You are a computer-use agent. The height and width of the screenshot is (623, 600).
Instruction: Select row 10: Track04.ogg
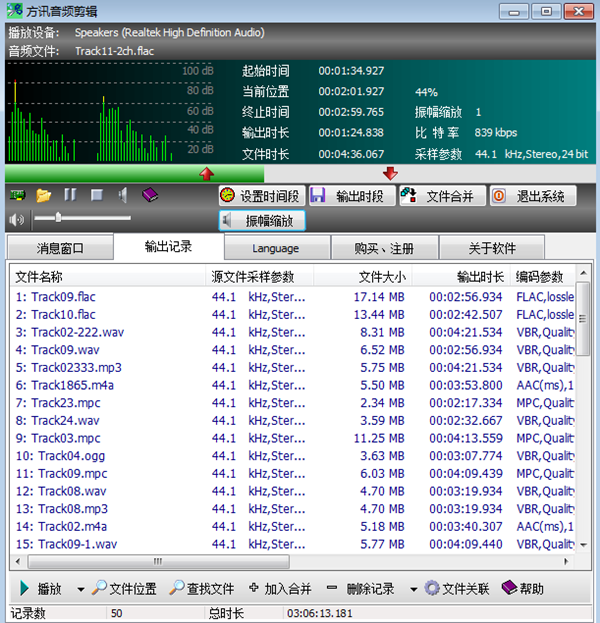coord(292,456)
